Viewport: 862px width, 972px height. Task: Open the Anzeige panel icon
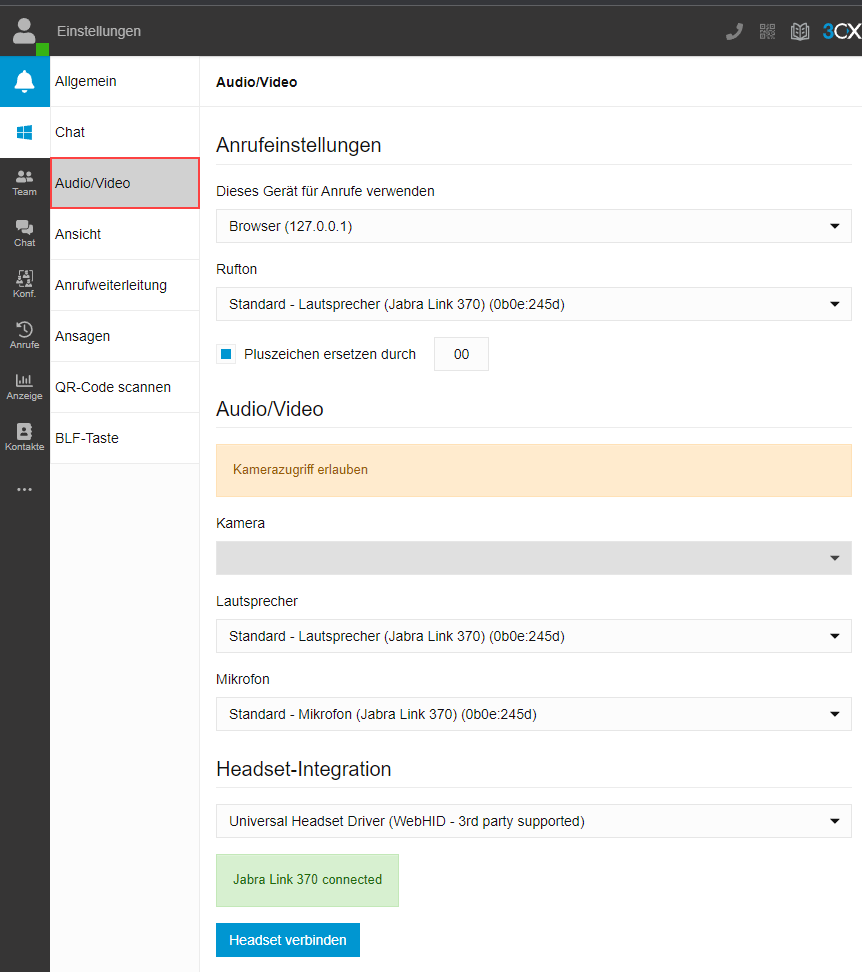25,387
